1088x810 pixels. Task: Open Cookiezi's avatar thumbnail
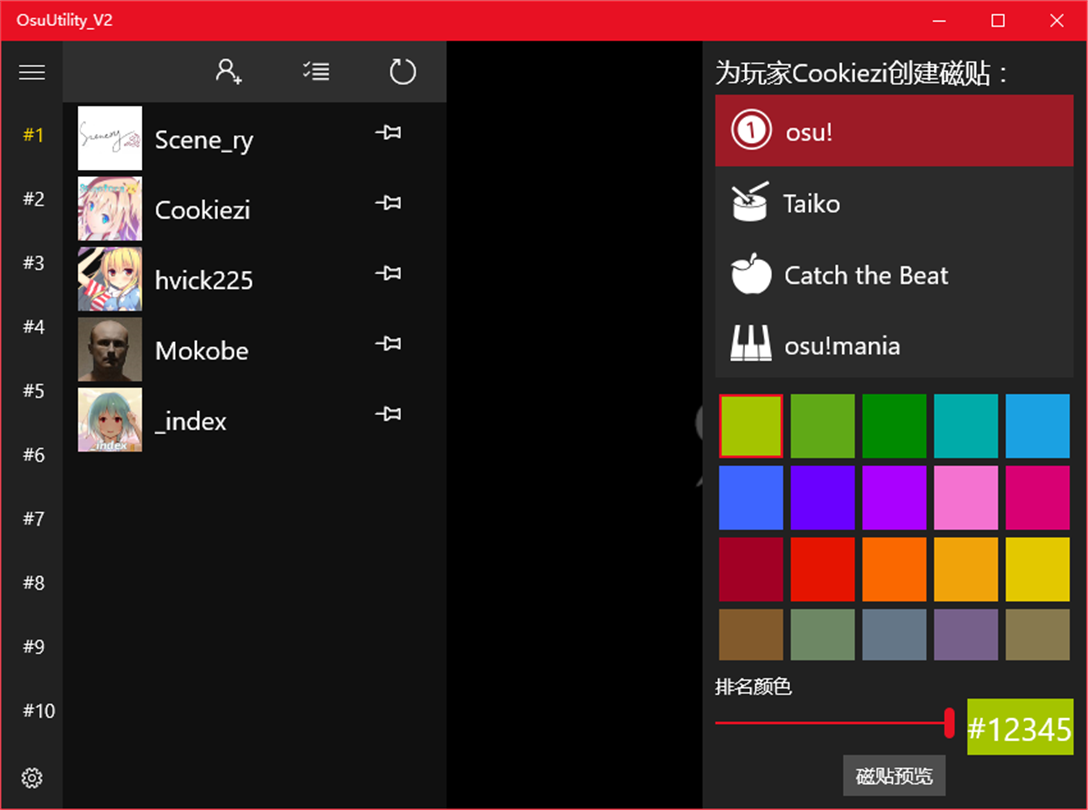click(110, 208)
